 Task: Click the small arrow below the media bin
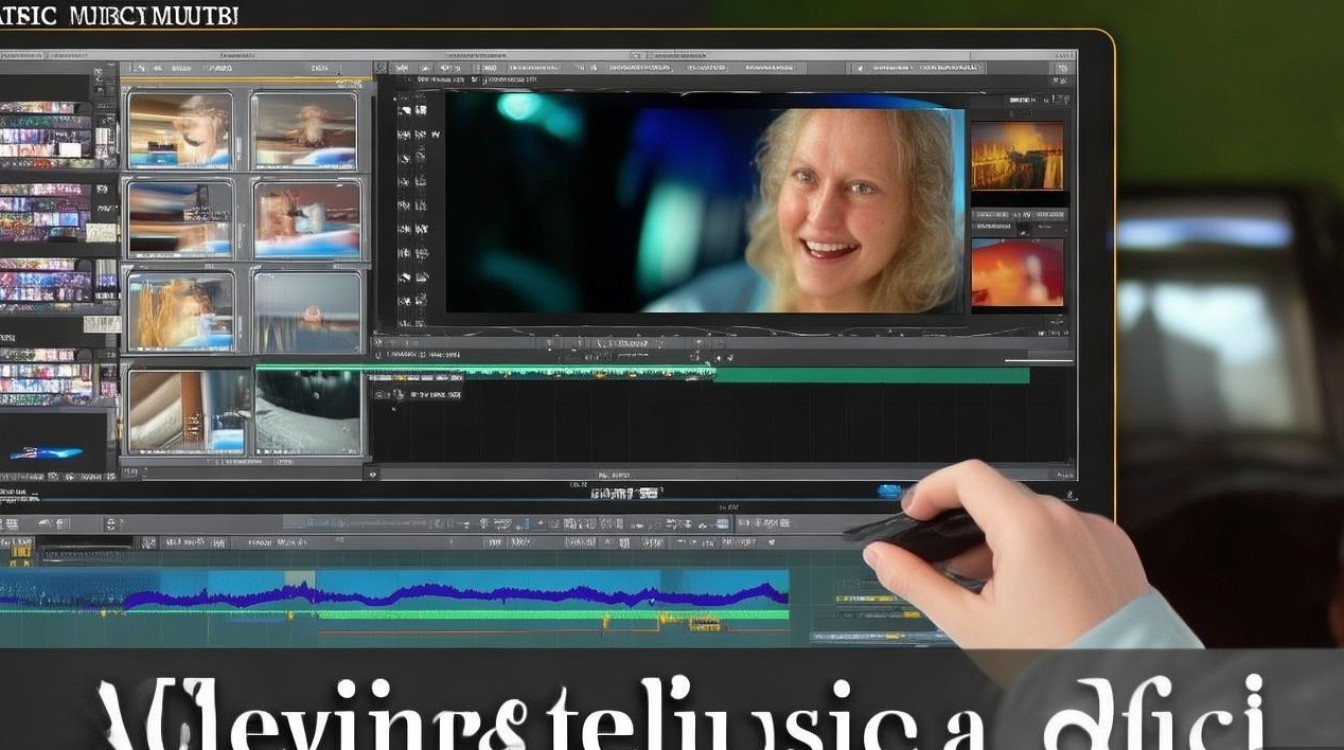coord(372,474)
